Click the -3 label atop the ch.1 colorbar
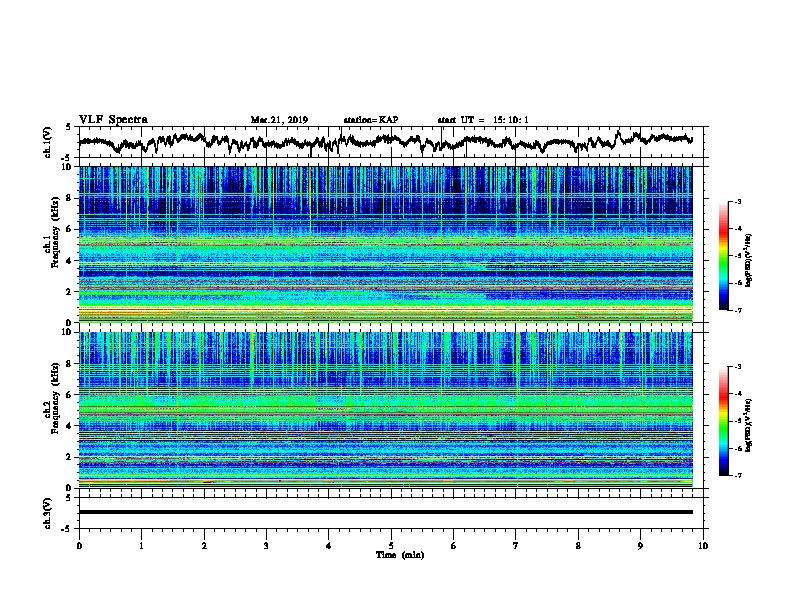Image resolution: width=792 pixels, height=612 pixels. pos(737,201)
